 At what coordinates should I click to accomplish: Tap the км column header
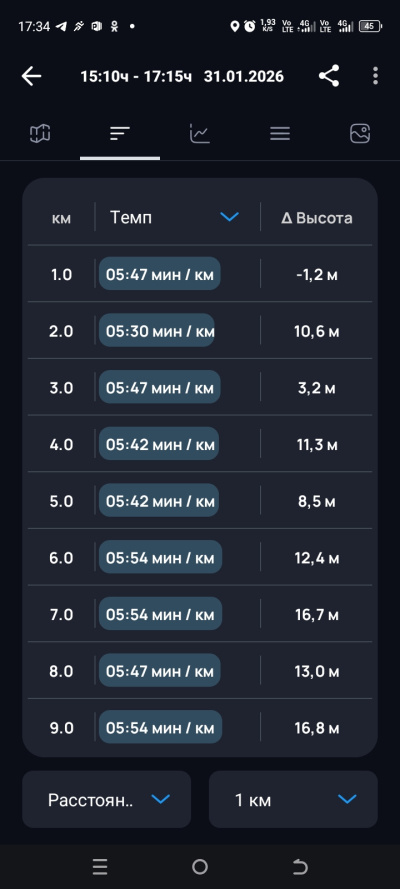[x=61, y=218]
